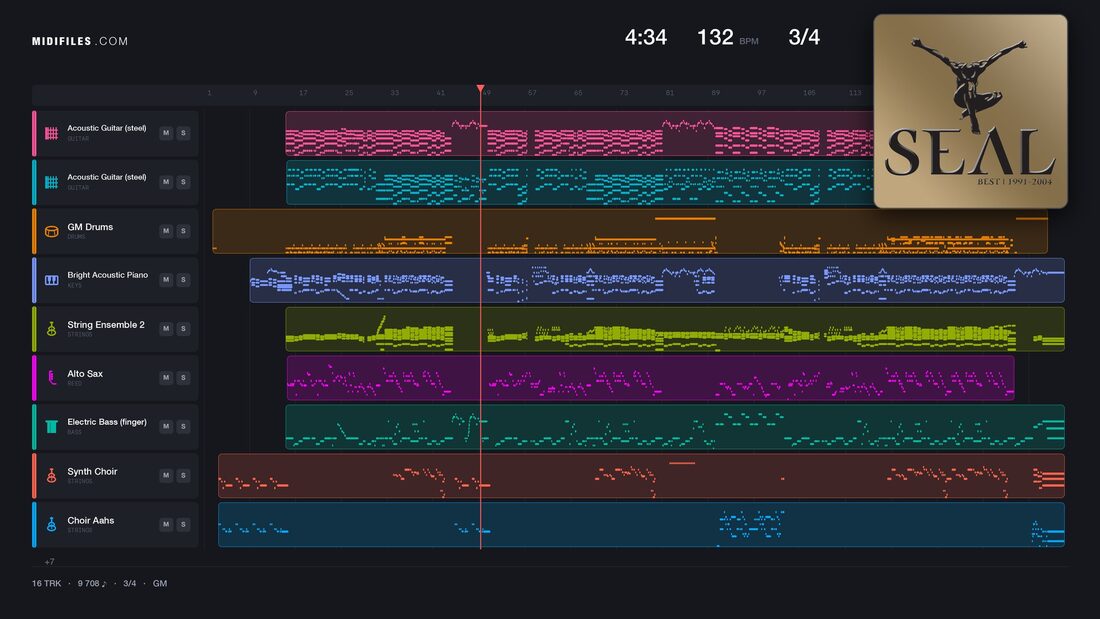The height and width of the screenshot is (619, 1100).
Task: Click the Electric Bass (finger) icon
Action: tap(51, 427)
